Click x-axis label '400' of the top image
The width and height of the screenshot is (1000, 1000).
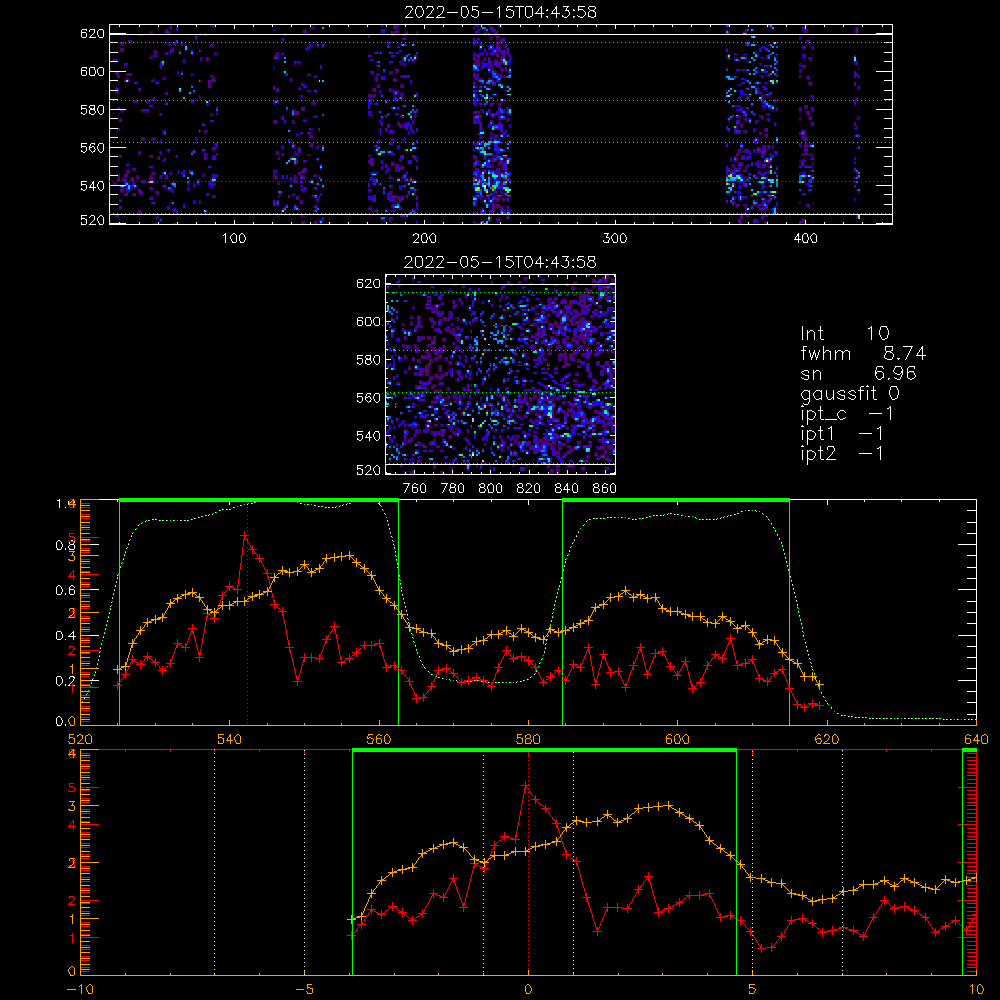click(x=805, y=238)
